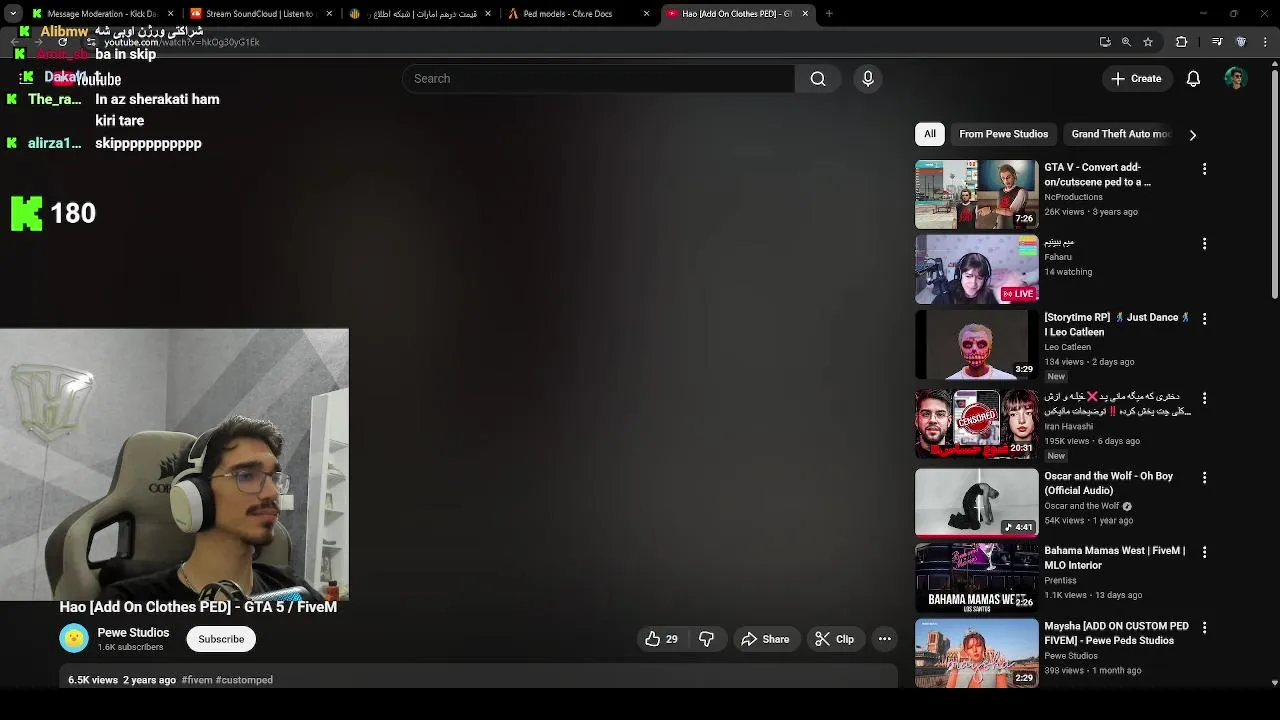Dislike the video with thumbs-down icon
The width and height of the screenshot is (1280, 720).
(706, 639)
